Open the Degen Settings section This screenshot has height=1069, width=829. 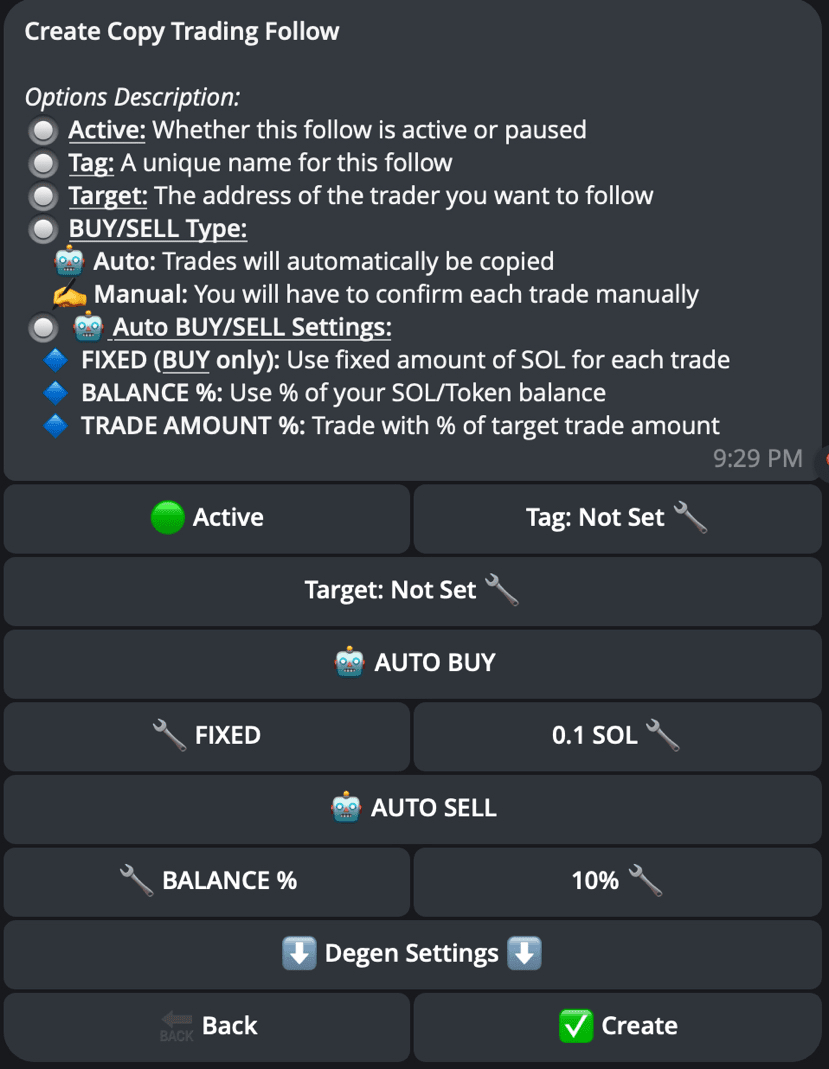point(412,954)
